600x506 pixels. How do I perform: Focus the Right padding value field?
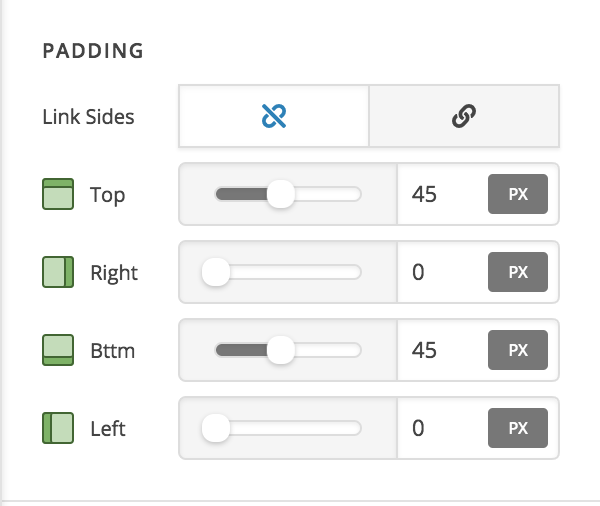440,272
